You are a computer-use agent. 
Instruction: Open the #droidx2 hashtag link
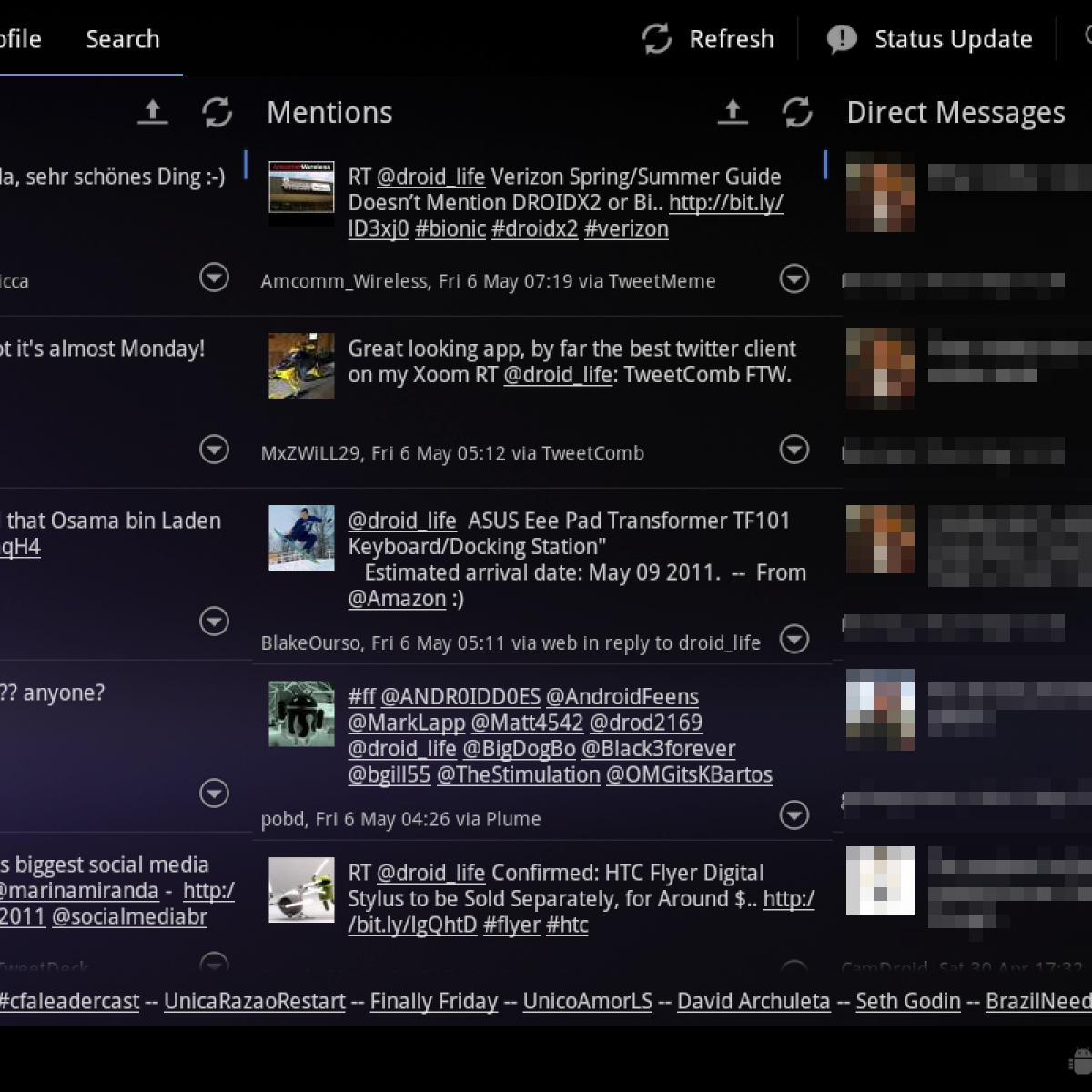pyautogui.click(x=534, y=228)
